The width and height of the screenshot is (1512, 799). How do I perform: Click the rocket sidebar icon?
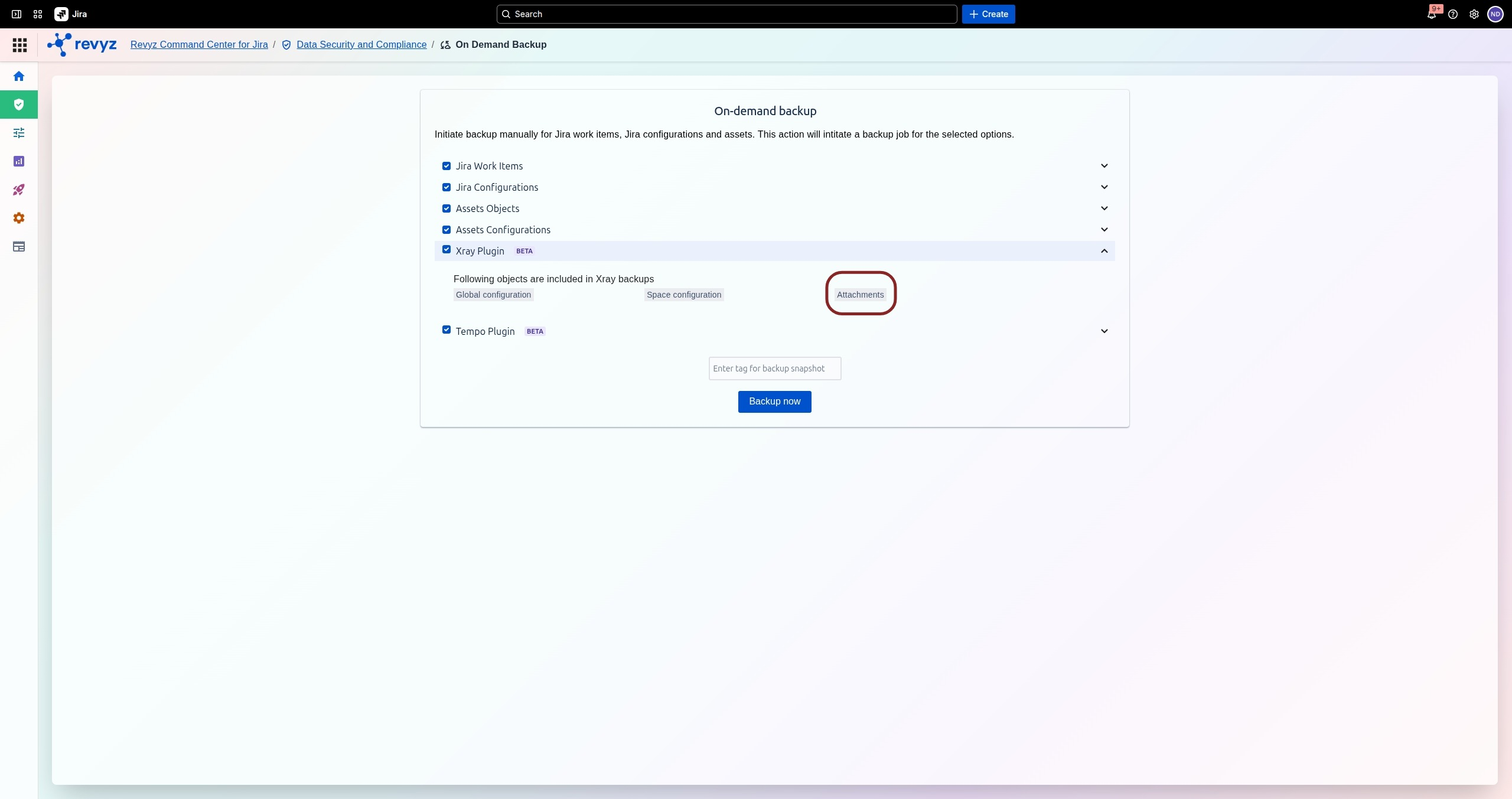(19, 190)
